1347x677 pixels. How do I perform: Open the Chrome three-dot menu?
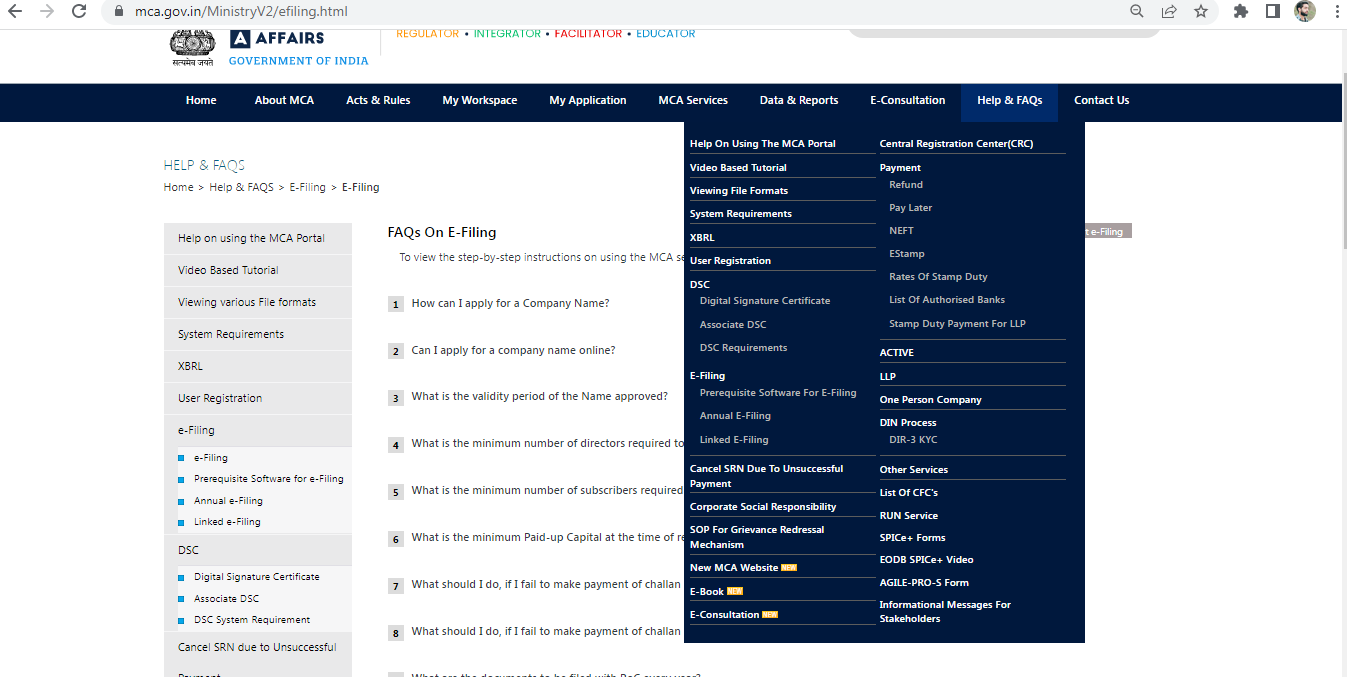coord(1336,12)
